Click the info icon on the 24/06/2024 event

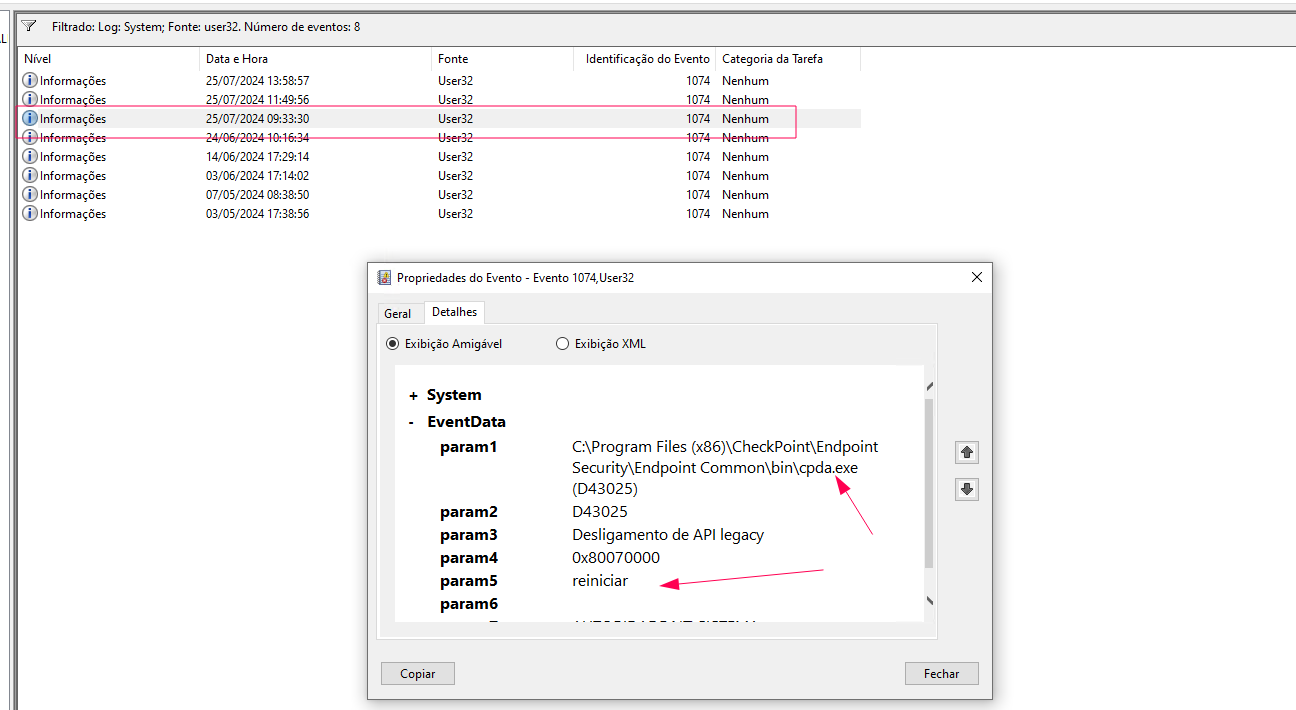pyautogui.click(x=29, y=137)
